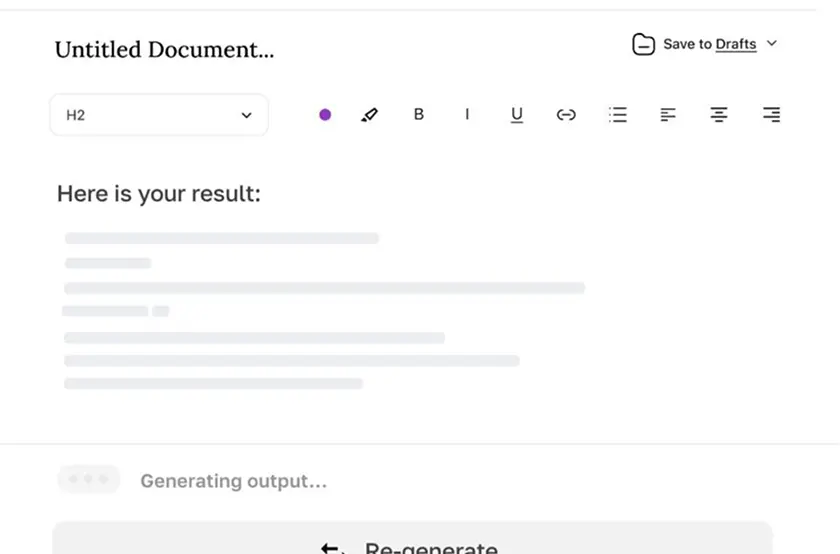Click the "Here is your result:" heading
This screenshot has height=554, width=840.
tap(159, 193)
